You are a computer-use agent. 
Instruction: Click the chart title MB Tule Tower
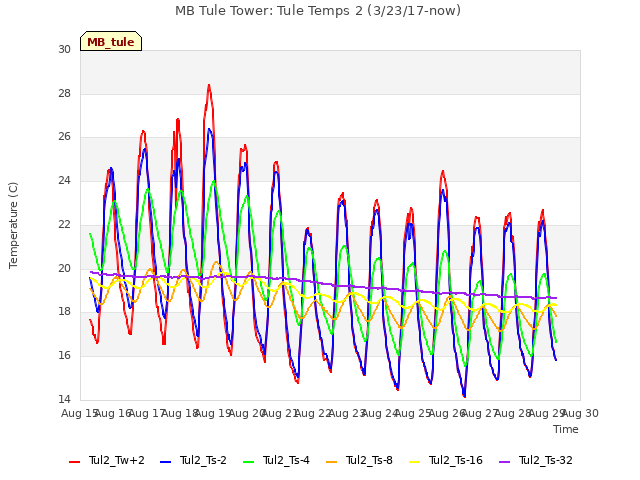coord(318,11)
